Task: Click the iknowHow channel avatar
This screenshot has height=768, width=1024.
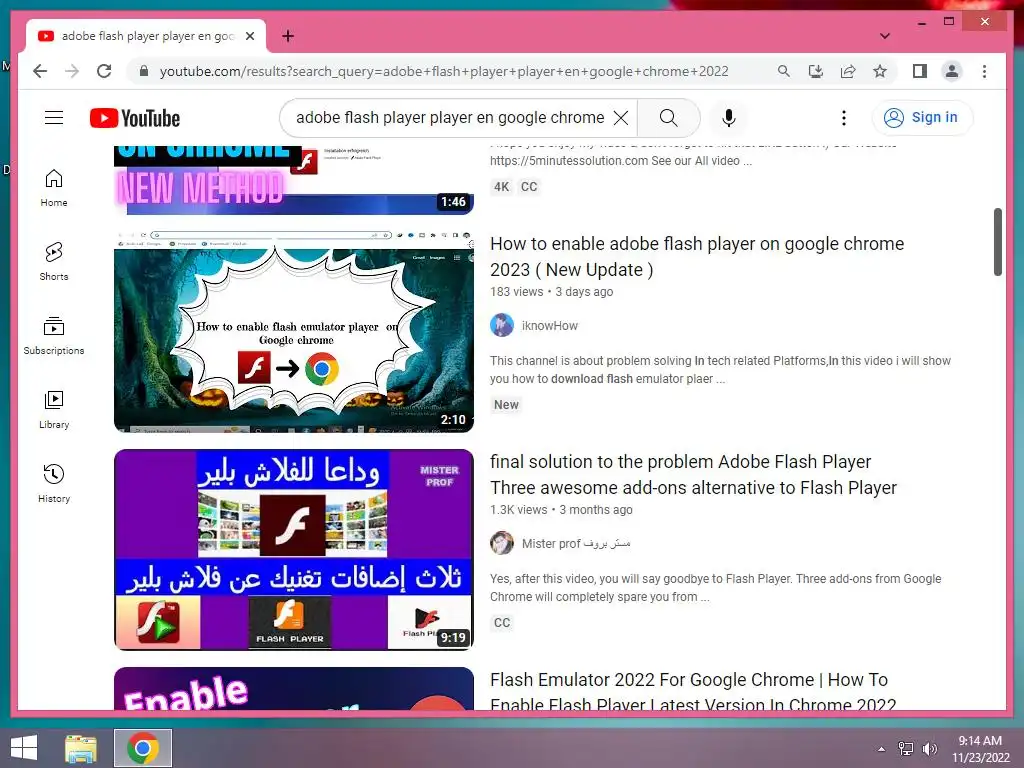Action: pos(502,325)
